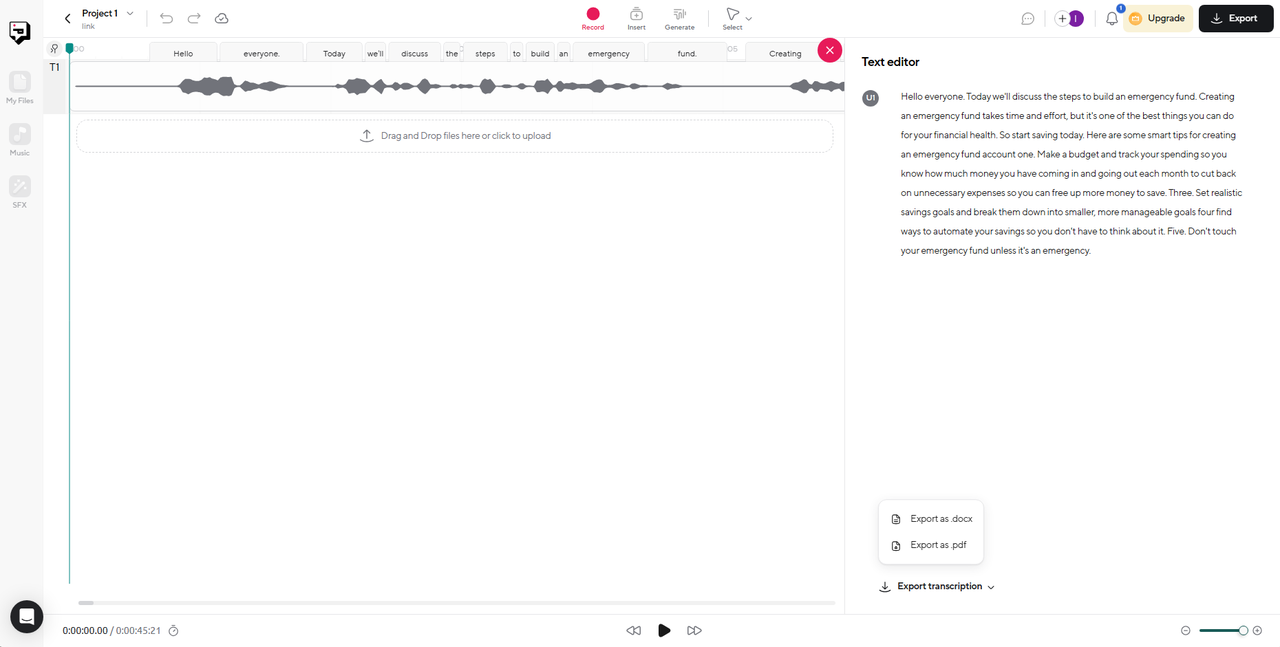The image size is (1280, 647).
Task: Click the playhead marker at timeline start
Action: [69, 48]
